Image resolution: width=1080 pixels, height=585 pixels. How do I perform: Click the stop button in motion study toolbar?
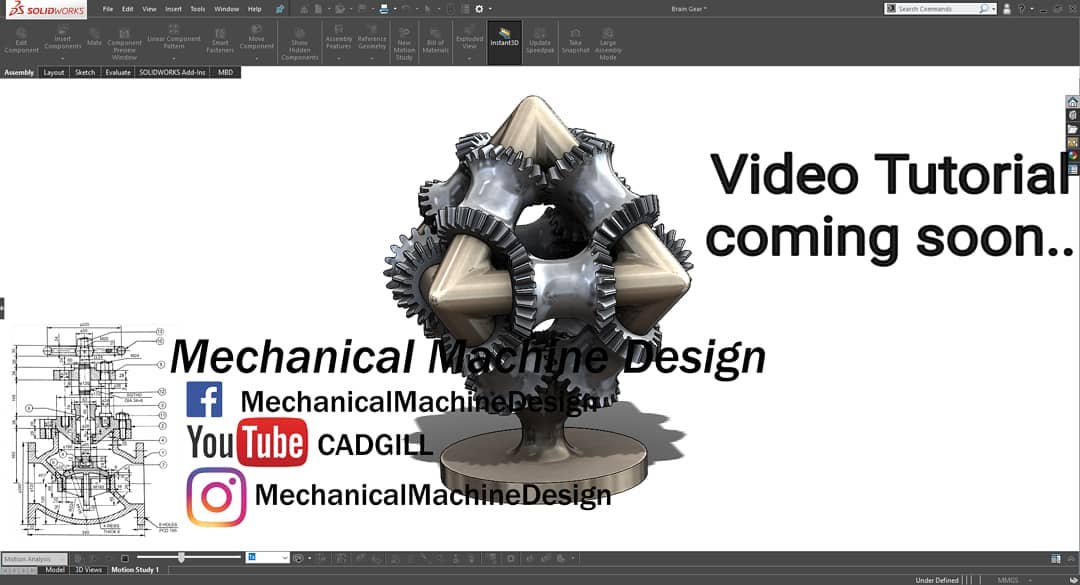pyautogui.click(x=125, y=558)
